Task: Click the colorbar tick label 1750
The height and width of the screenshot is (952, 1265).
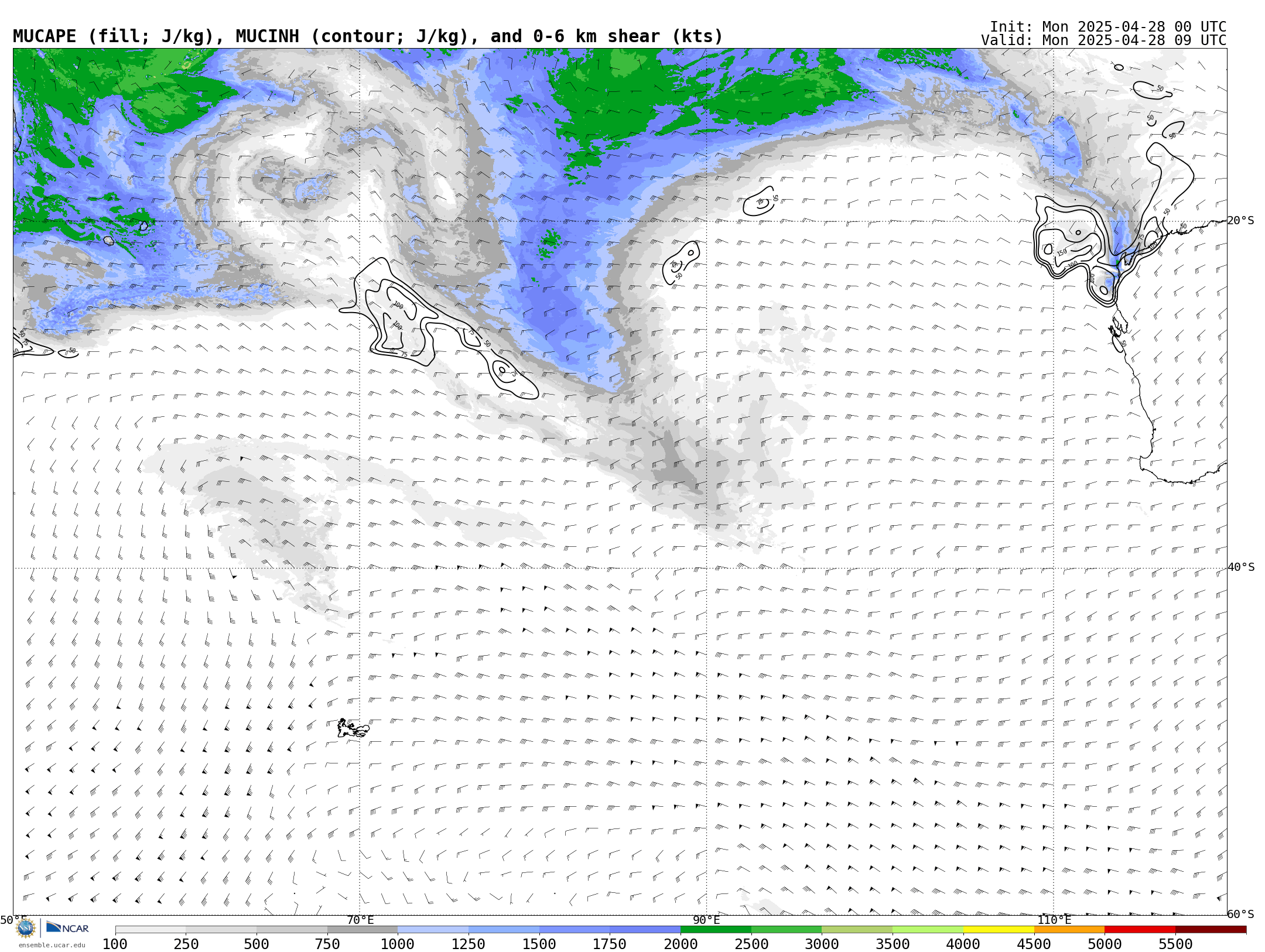Action: [x=610, y=944]
